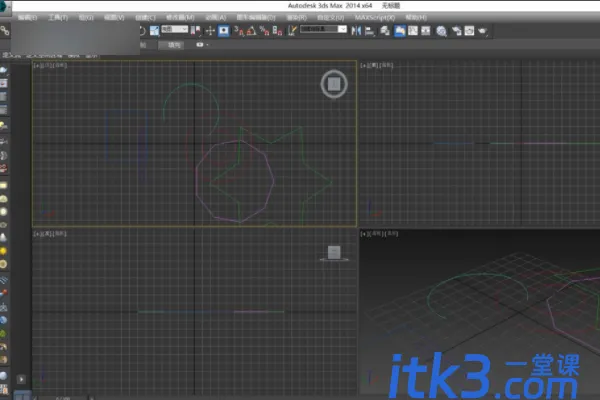Screen dimensions: 600x400
Task: Open the Layer Manager
Action: [x=385, y=31]
